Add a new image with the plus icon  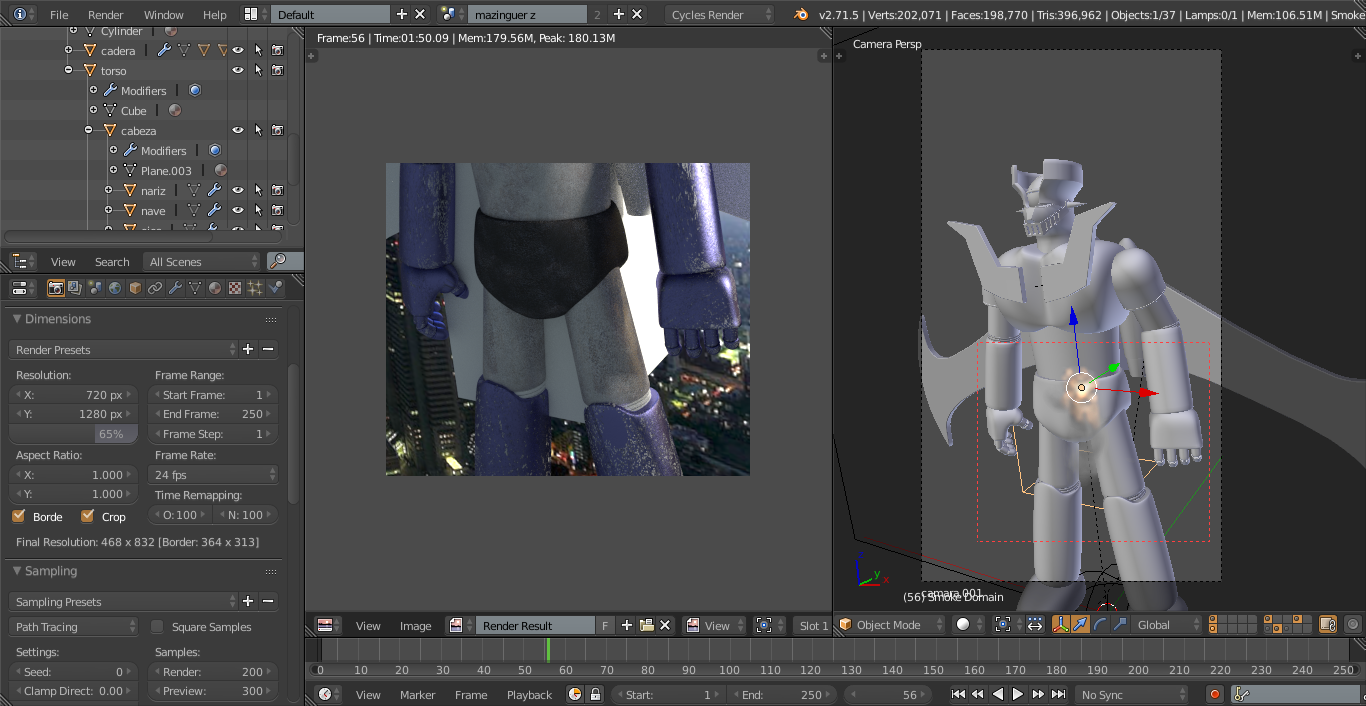627,625
